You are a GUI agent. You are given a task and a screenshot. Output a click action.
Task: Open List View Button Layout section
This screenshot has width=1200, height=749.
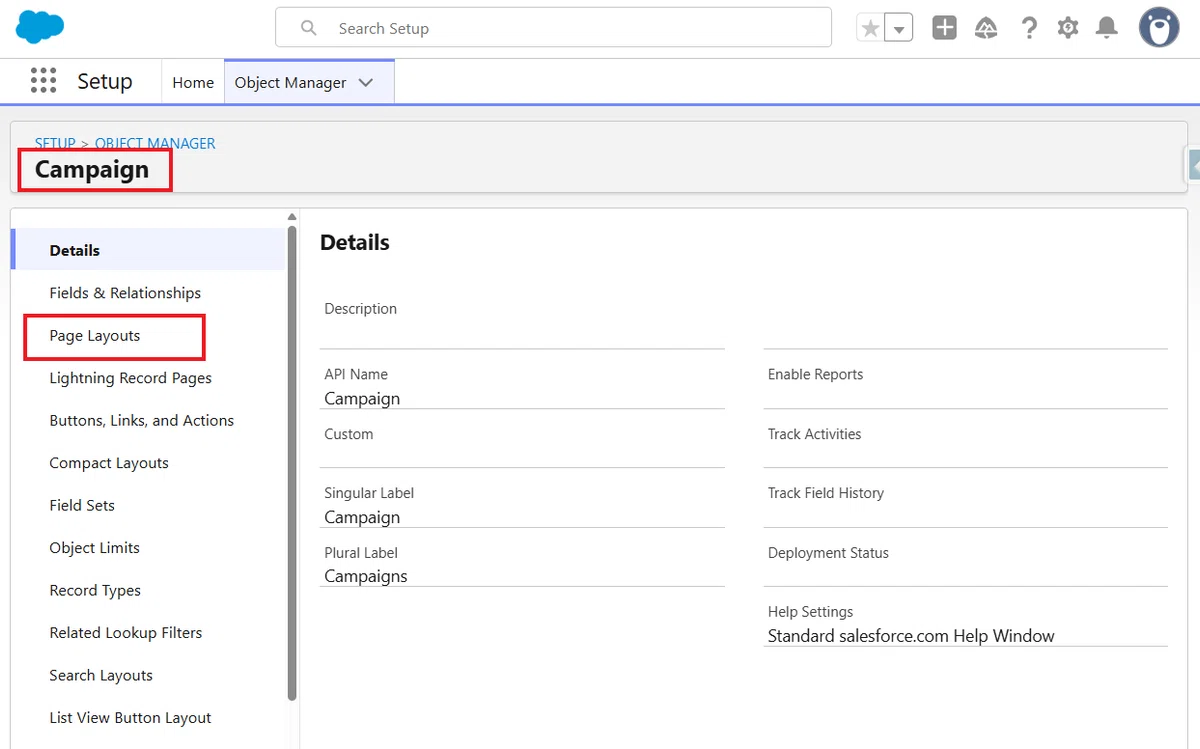130,718
